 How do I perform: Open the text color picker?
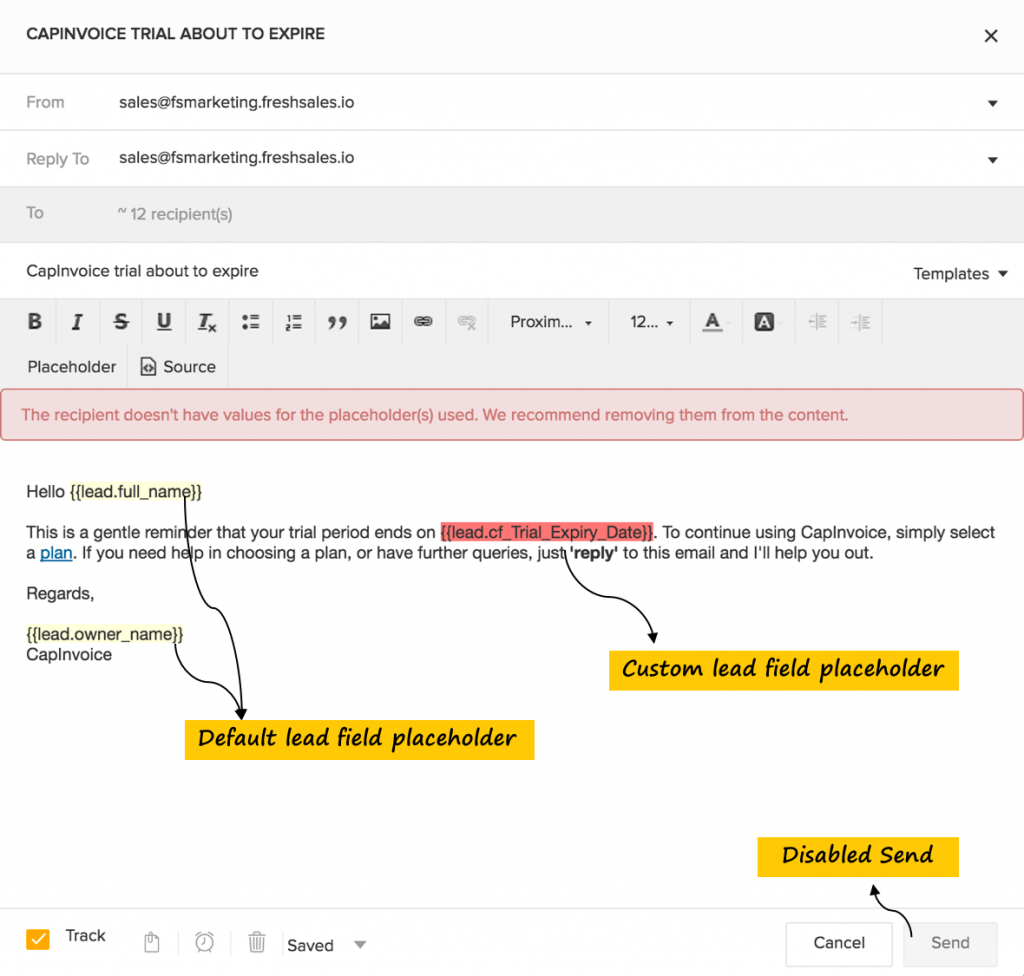(x=713, y=321)
